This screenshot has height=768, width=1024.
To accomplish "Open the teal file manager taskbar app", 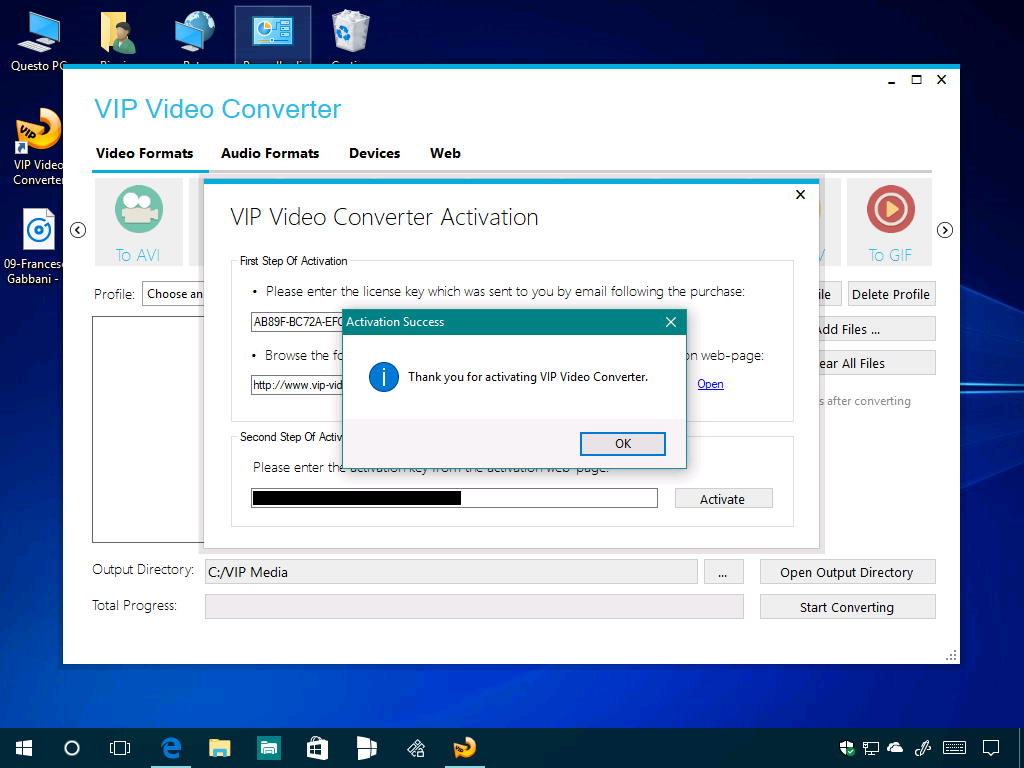I will 268,748.
